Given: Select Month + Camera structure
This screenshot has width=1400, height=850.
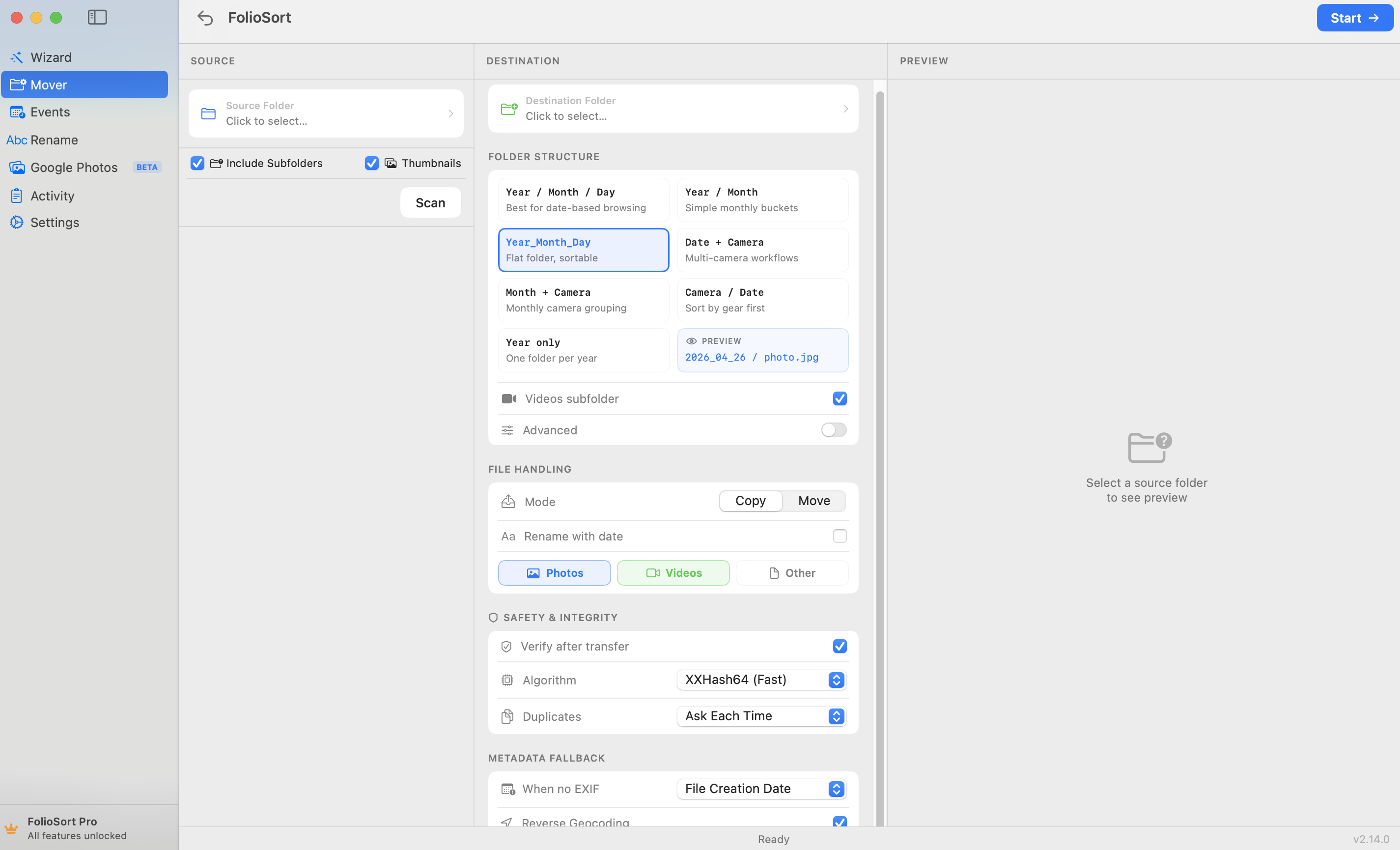Looking at the screenshot, I should click(584, 300).
